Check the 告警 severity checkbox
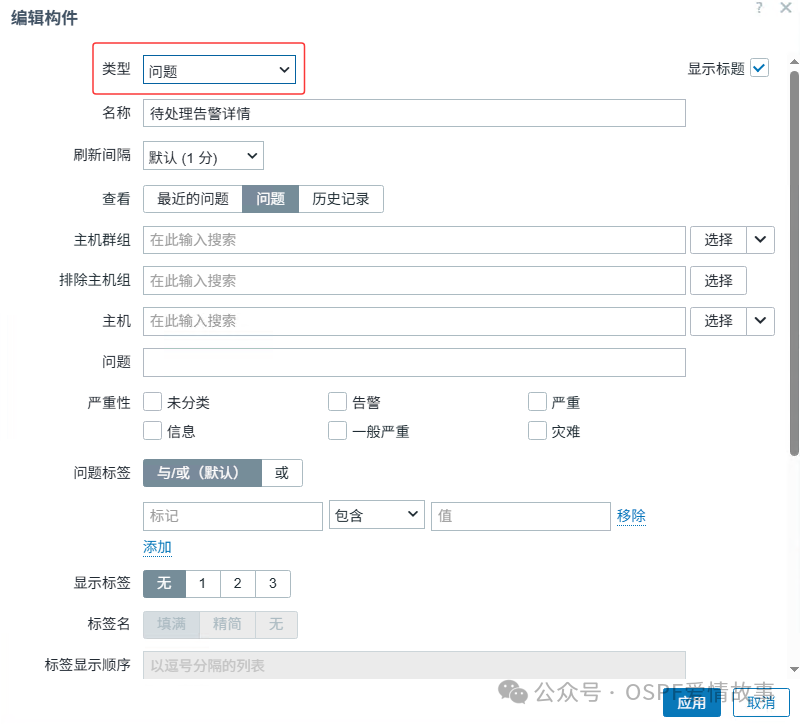 coord(337,402)
